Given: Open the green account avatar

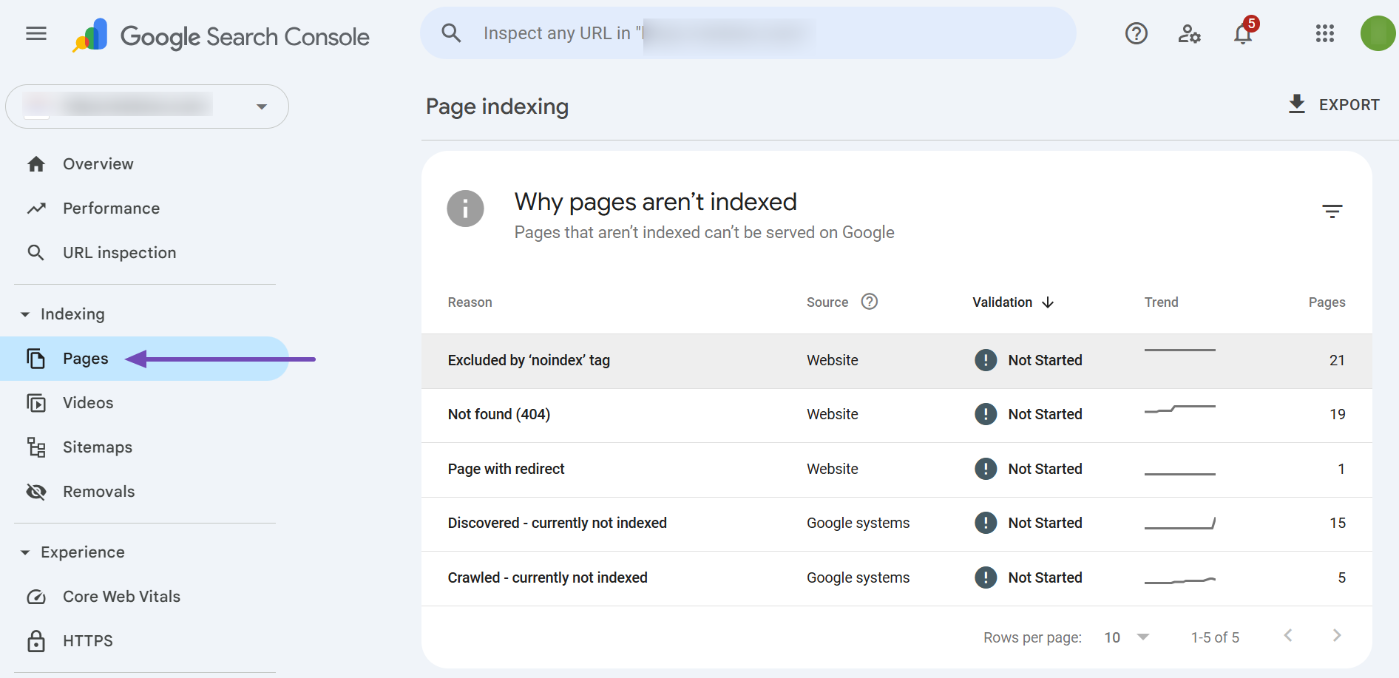Looking at the screenshot, I should click(1378, 33).
